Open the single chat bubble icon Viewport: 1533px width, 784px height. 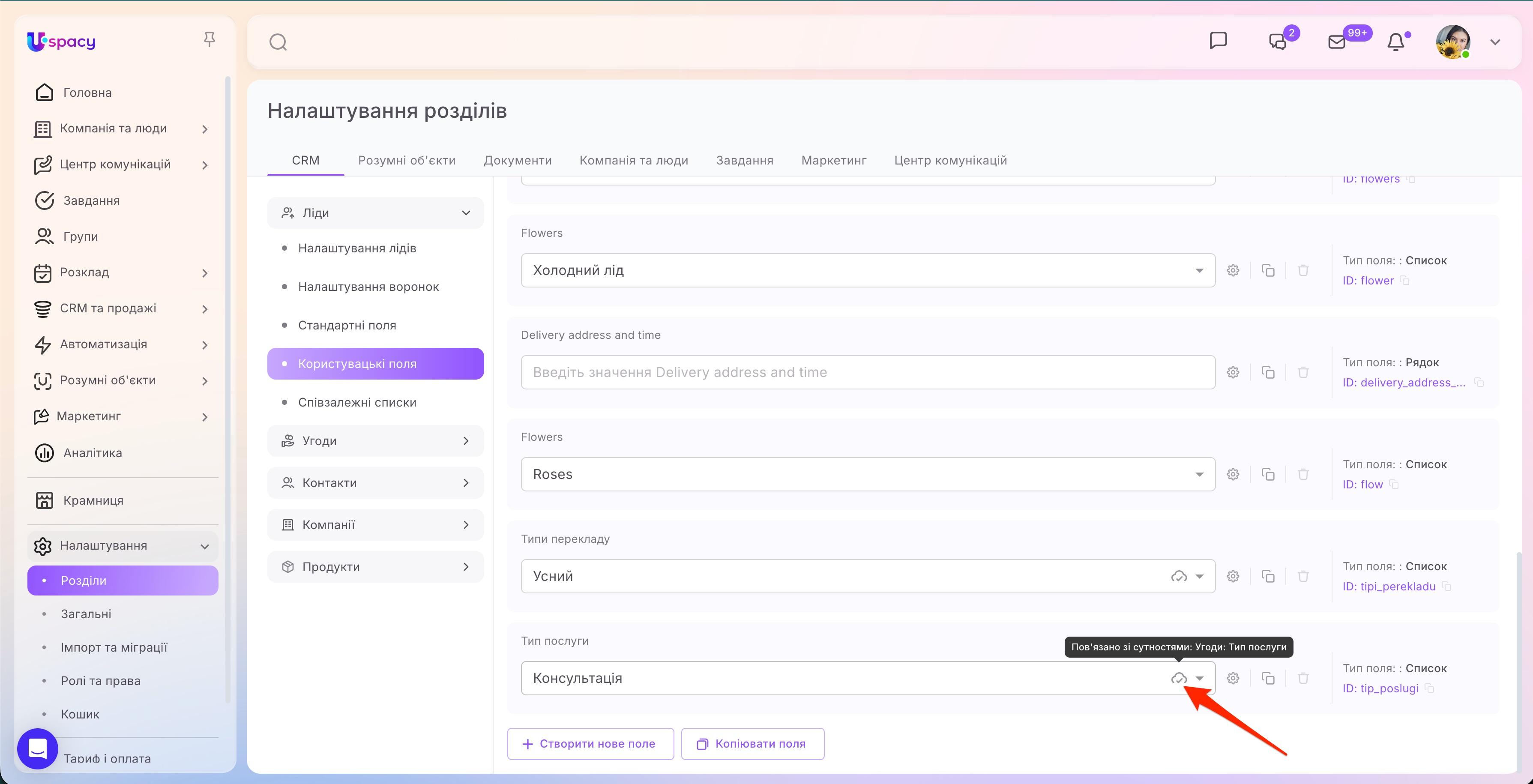point(1218,40)
